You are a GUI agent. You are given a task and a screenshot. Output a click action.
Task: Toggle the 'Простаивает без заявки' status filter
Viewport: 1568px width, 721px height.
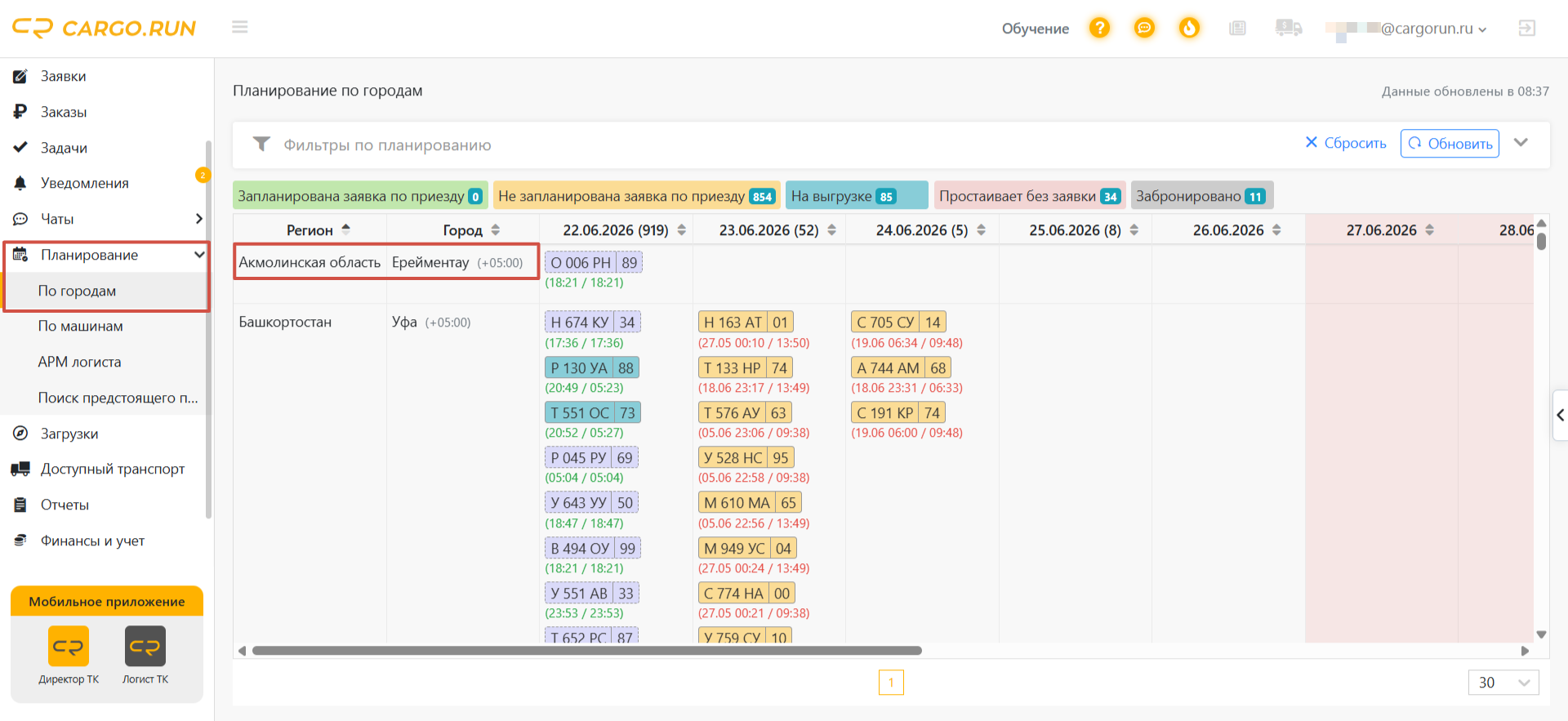tap(1029, 195)
